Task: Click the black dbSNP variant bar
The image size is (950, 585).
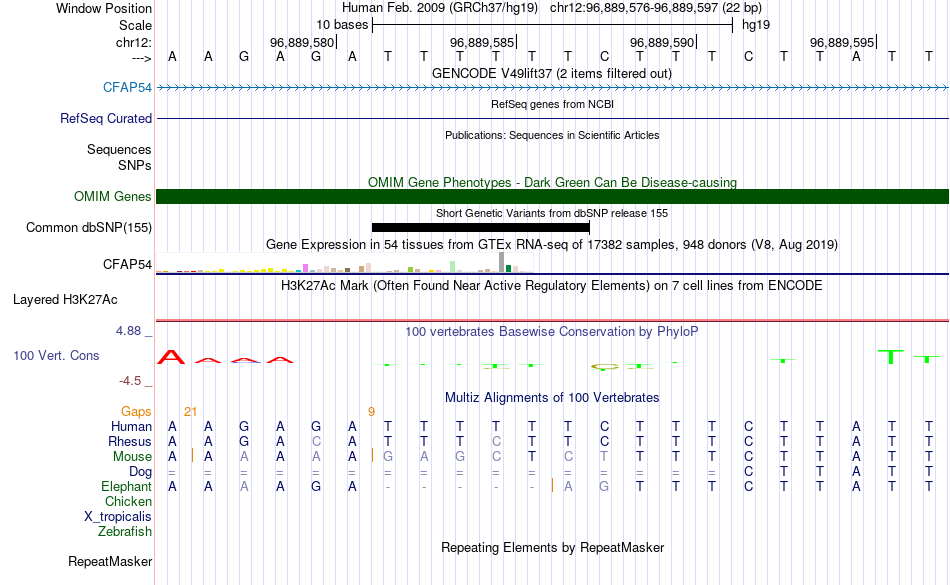Action: 480,228
